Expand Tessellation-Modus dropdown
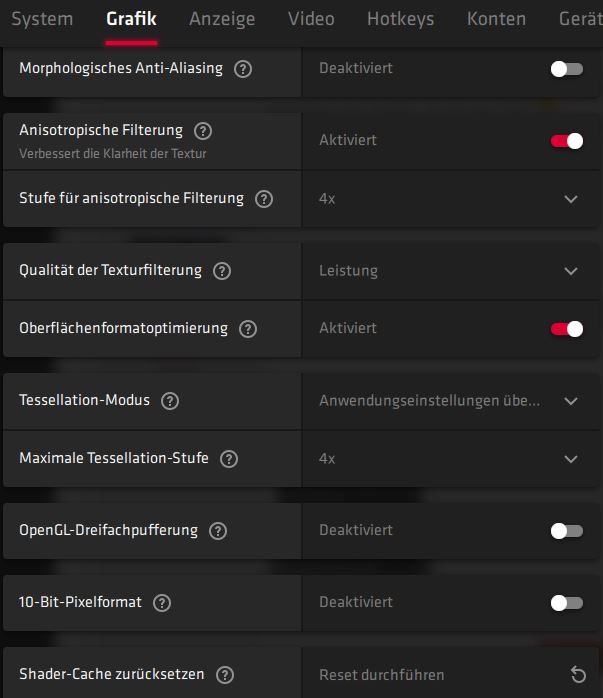Image resolution: width=603 pixels, height=698 pixels. point(450,401)
